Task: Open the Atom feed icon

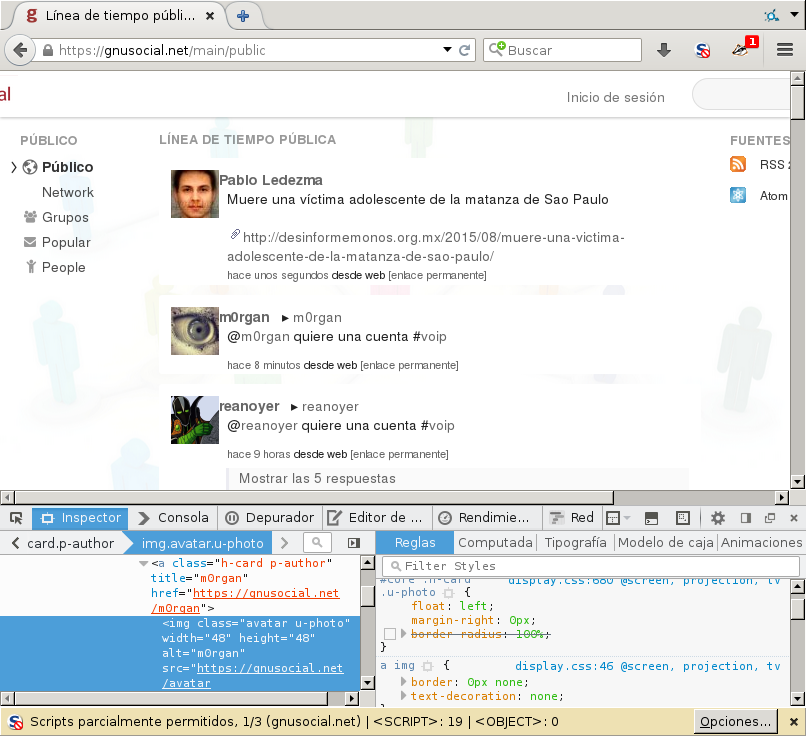Action: click(738, 195)
